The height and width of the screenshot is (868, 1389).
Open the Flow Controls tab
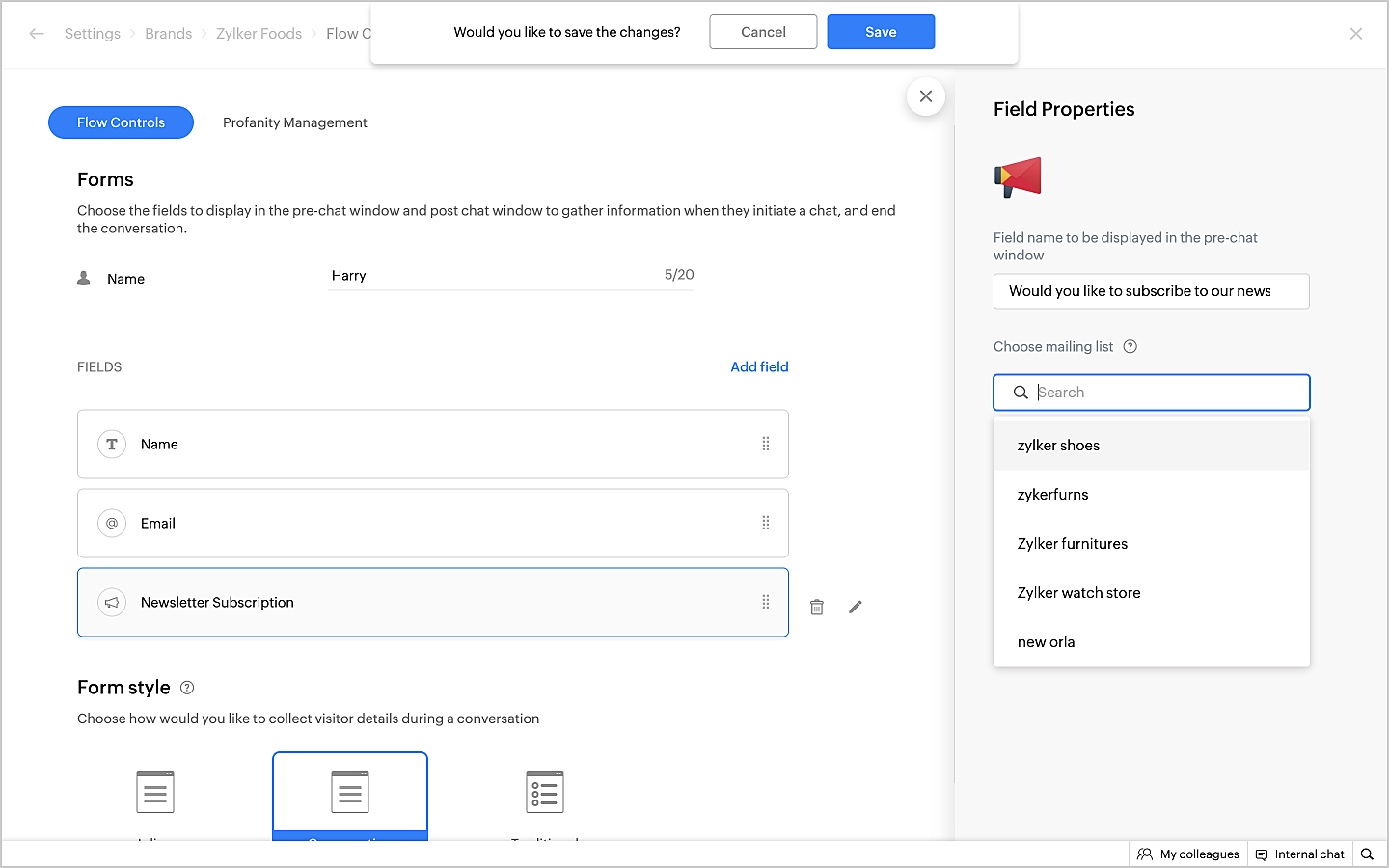point(121,122)
